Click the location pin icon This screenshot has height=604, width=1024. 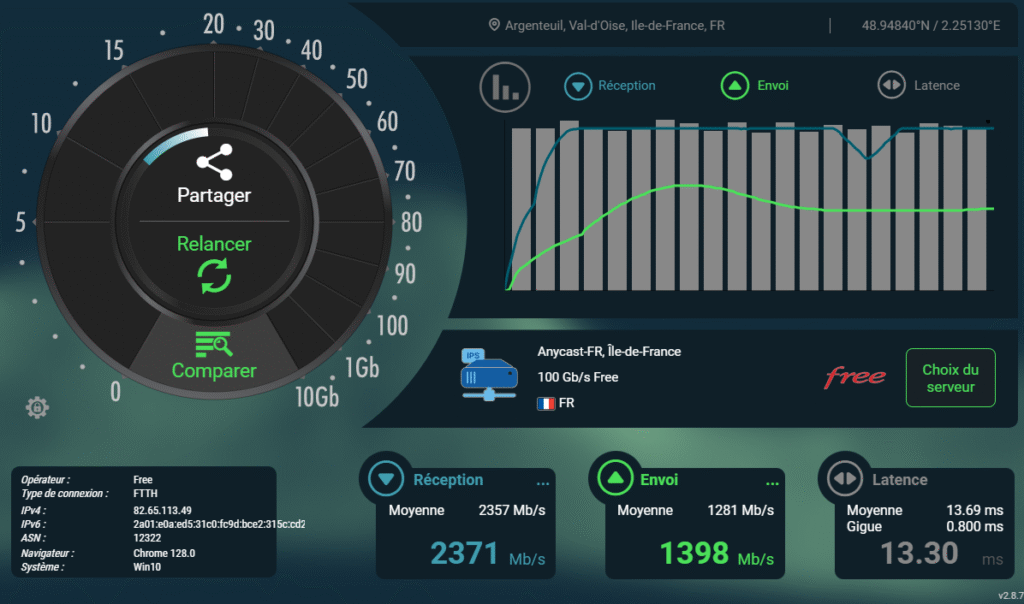pyautogui.click(x=494, y=25)
